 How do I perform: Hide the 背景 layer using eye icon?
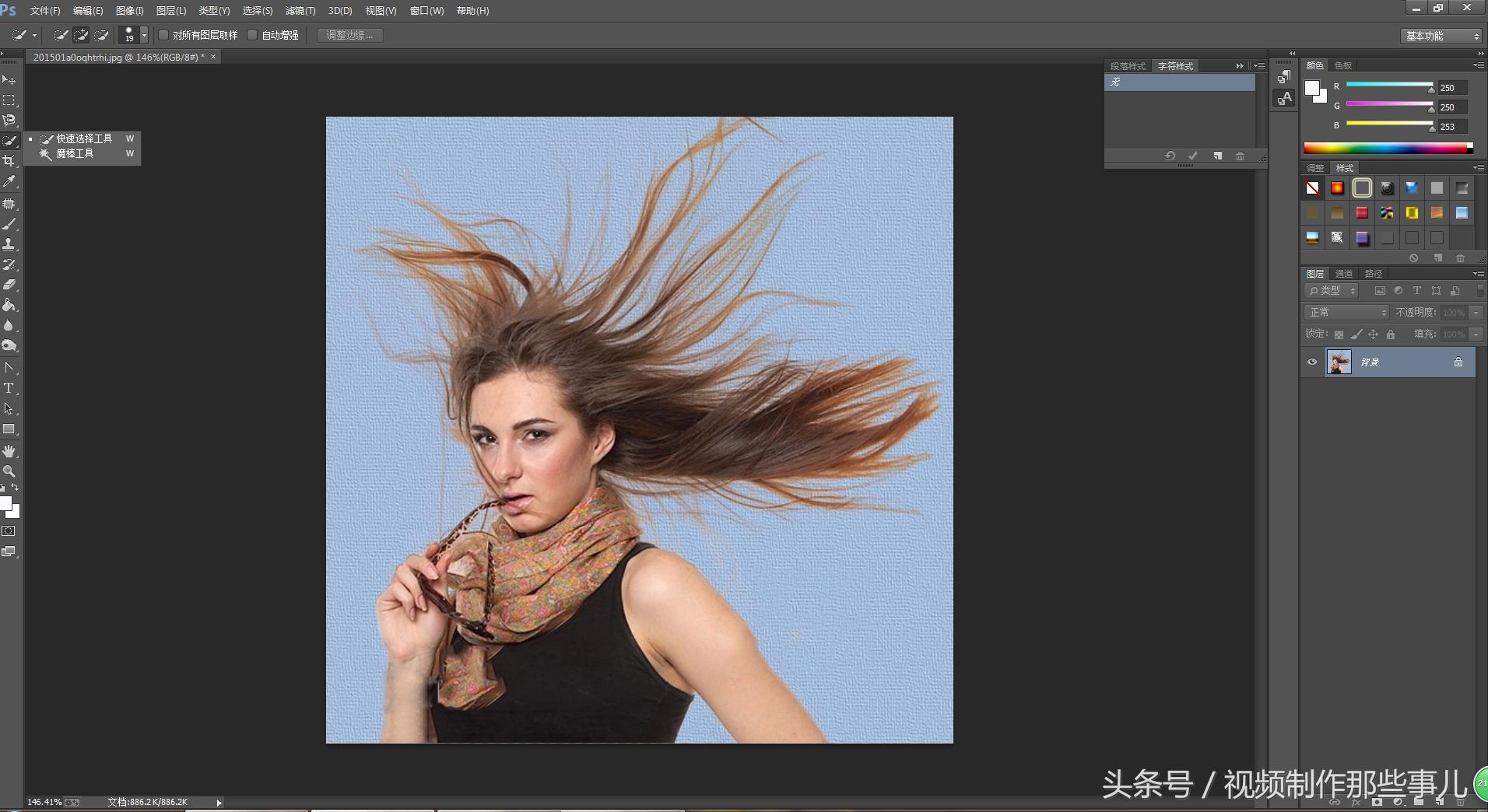point(1312,362)
